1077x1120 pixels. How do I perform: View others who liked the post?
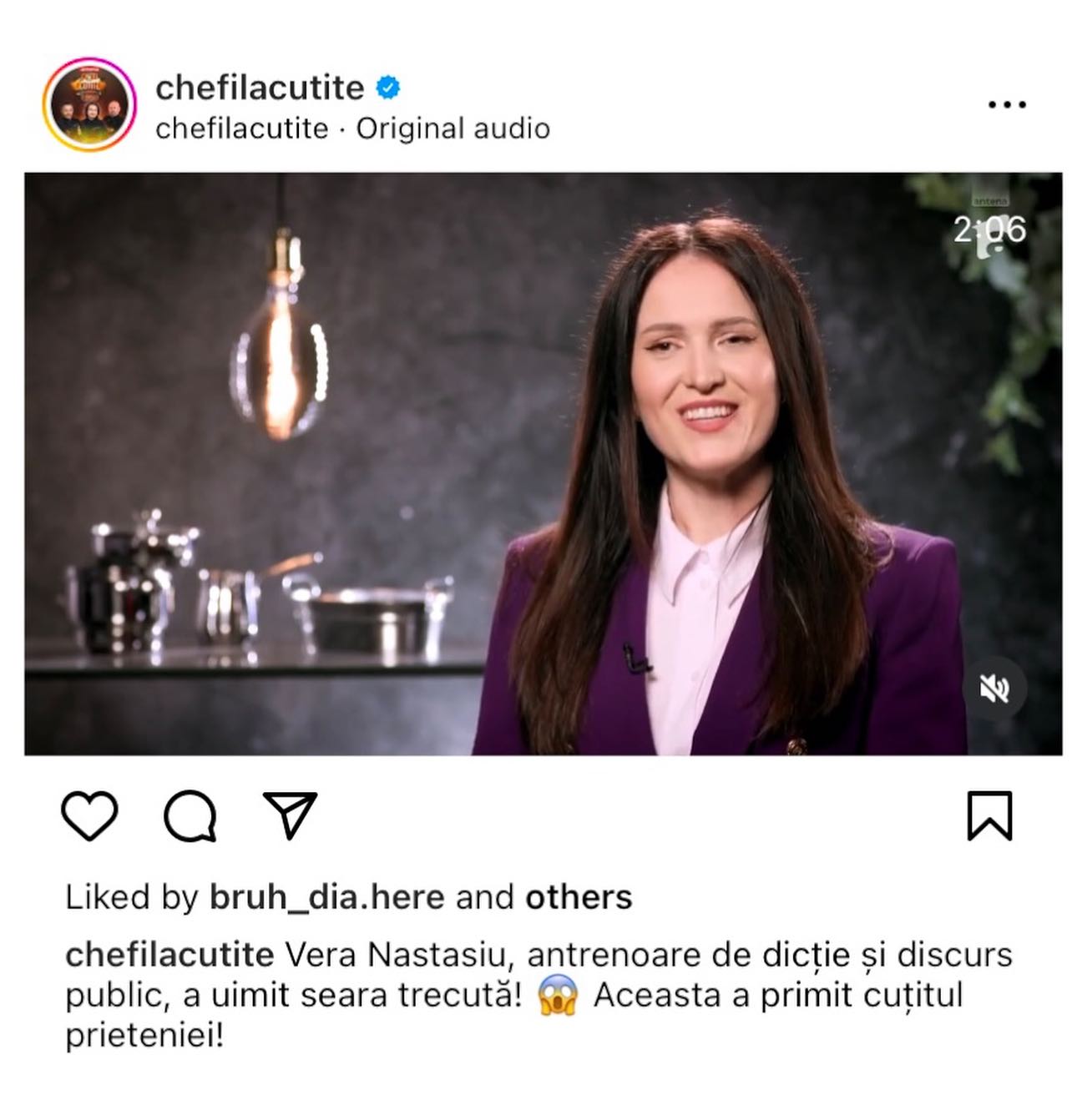click(x=579, y=898)
